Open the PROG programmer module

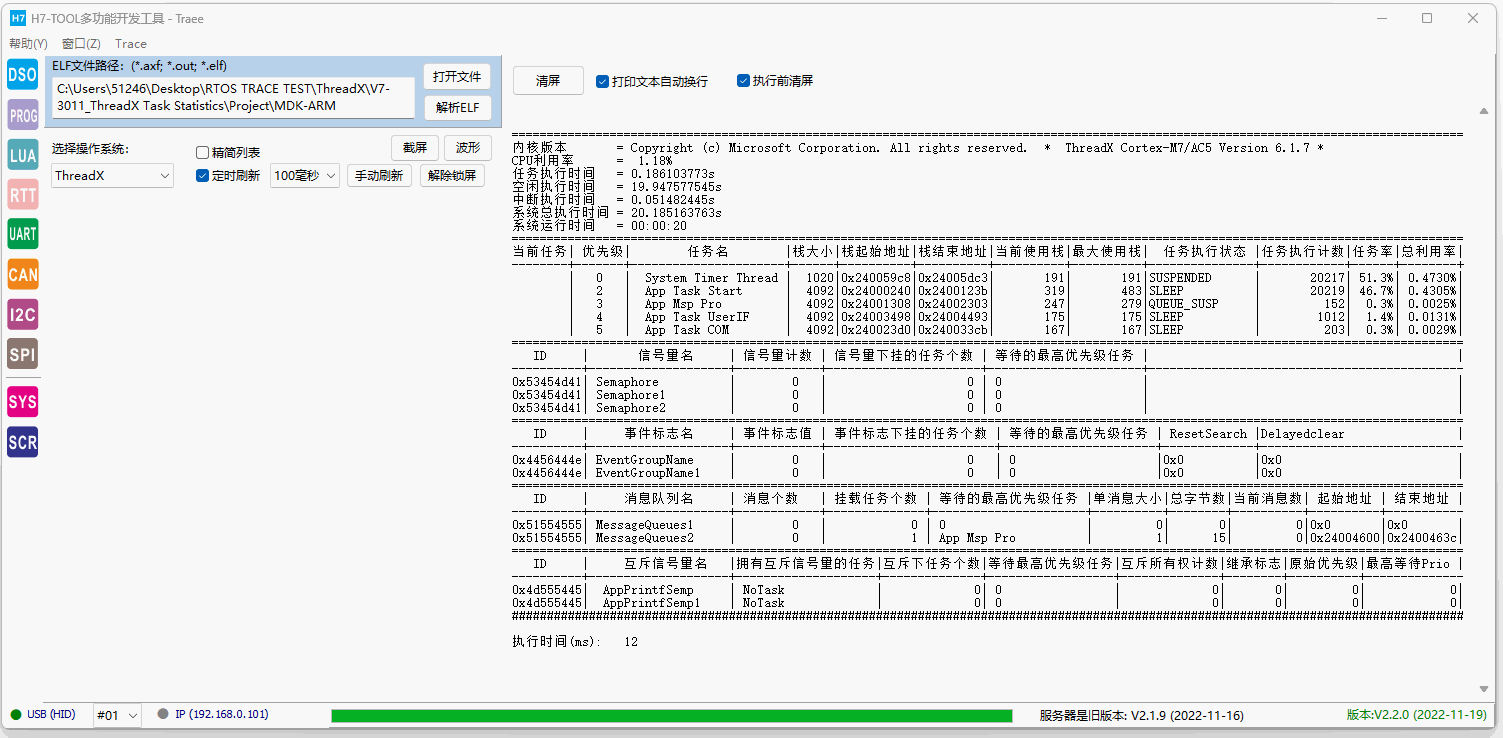point(22,115)
